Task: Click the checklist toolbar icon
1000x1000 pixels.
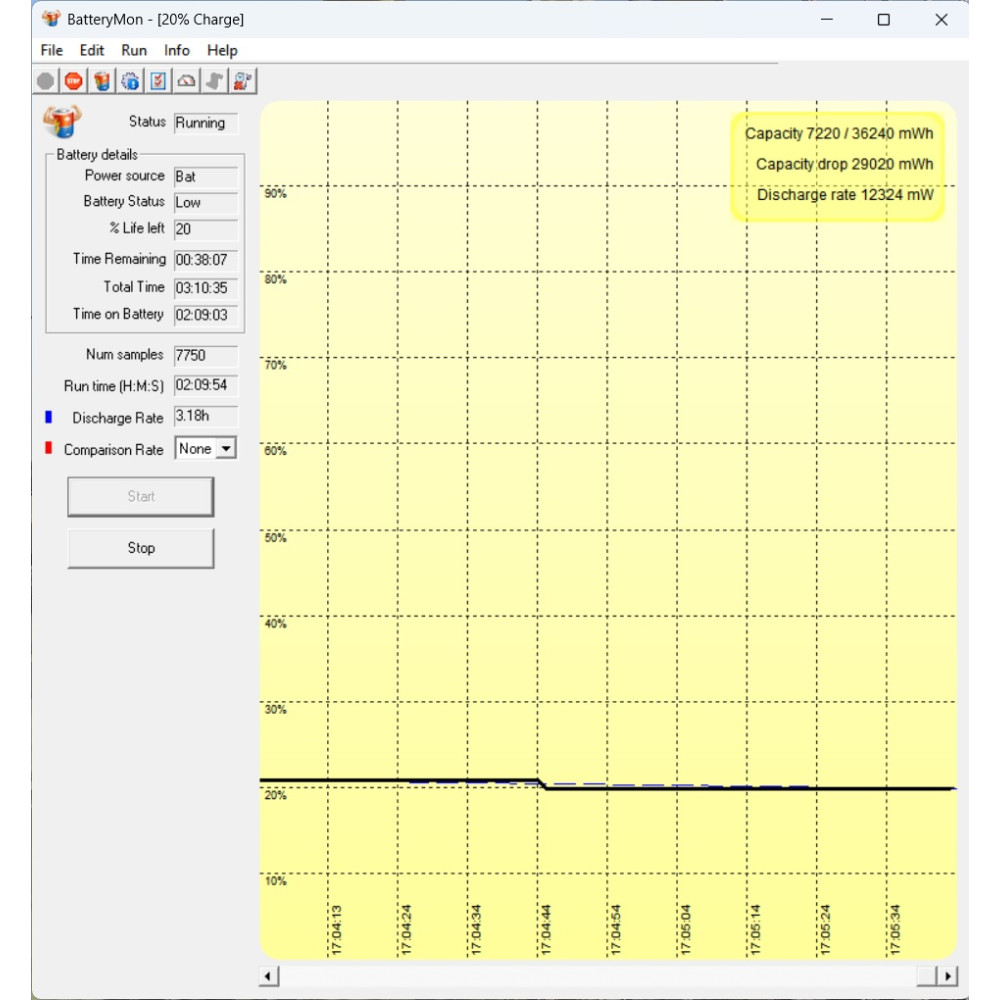Action: (x=158, y=81)
